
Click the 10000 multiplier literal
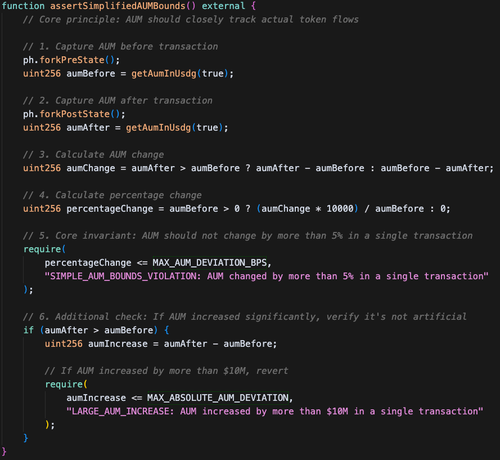click(340, 209)
